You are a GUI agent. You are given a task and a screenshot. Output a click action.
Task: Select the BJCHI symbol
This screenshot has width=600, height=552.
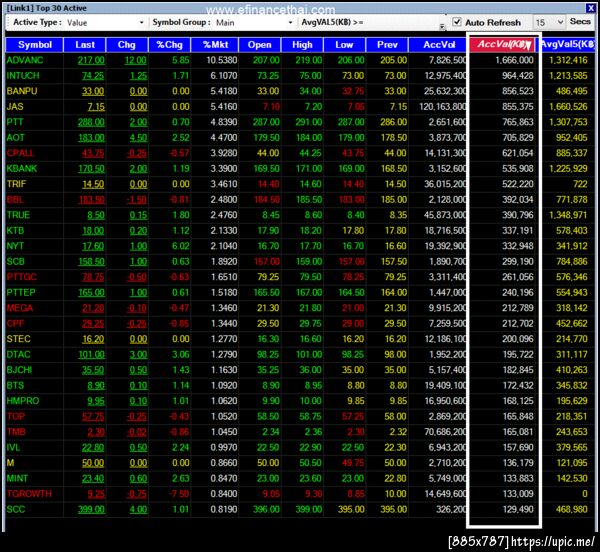(19, 370)
